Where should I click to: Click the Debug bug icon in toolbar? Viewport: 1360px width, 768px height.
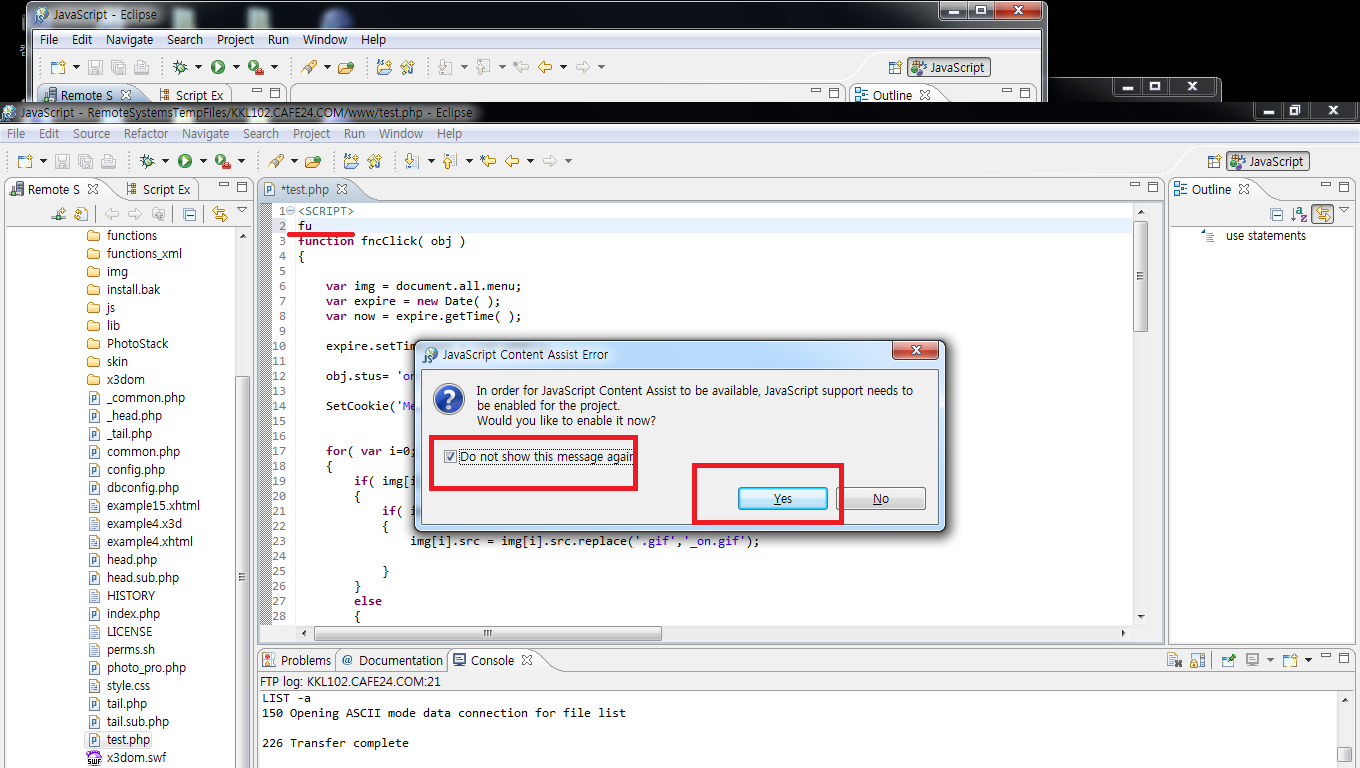(x=148, y=161)
